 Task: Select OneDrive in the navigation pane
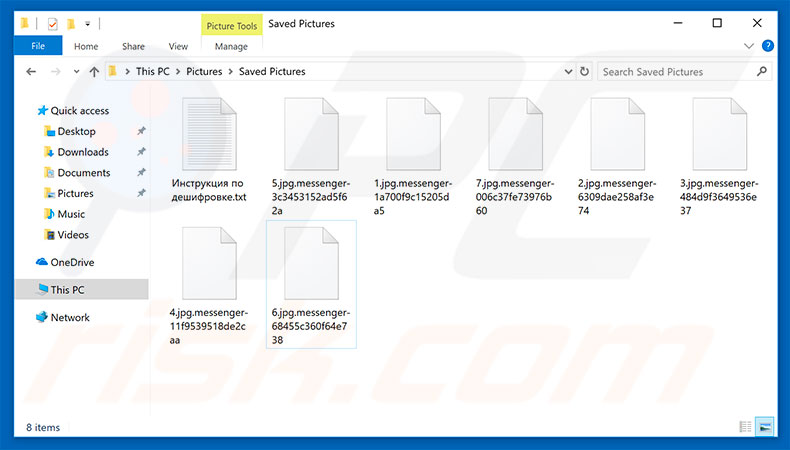coord(71,261)
